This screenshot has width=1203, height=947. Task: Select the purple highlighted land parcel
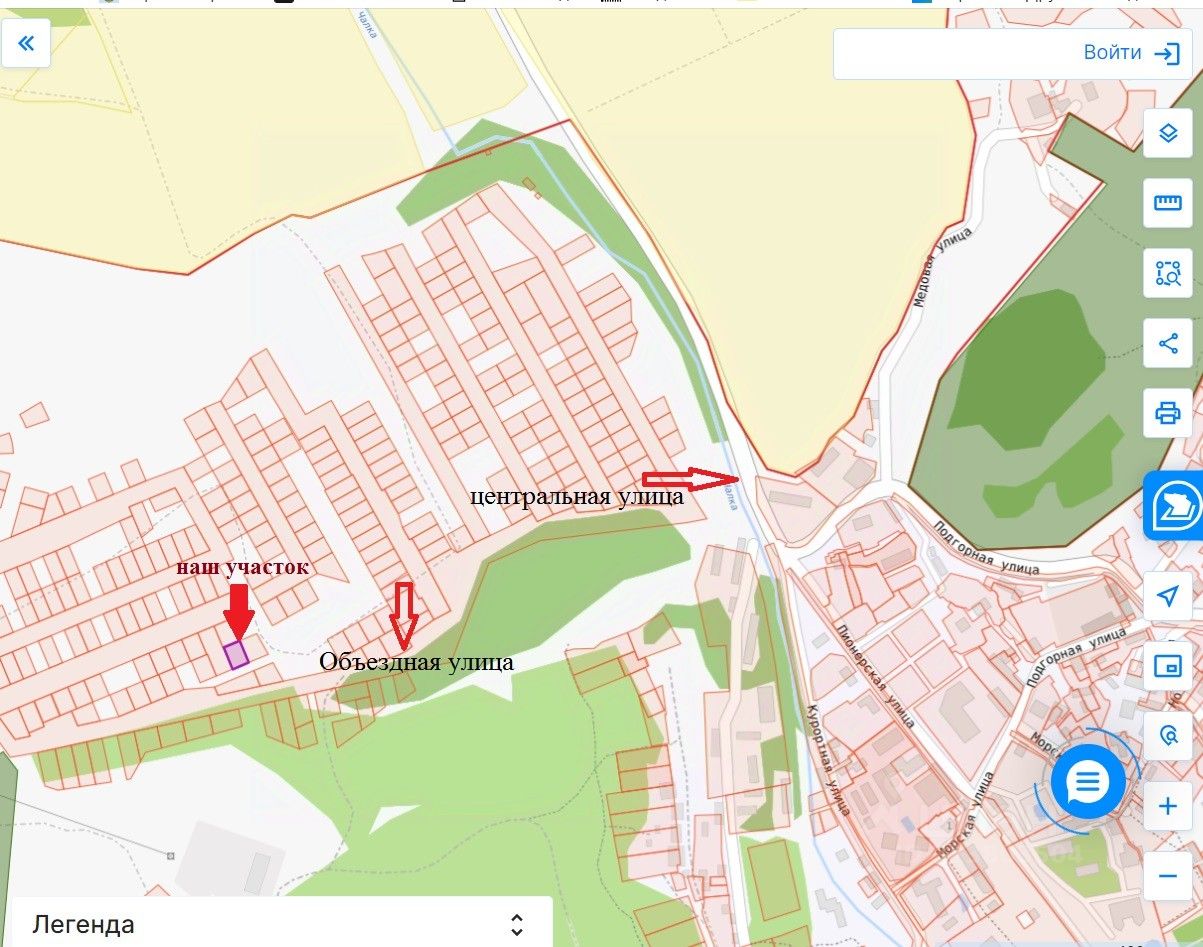236,654
